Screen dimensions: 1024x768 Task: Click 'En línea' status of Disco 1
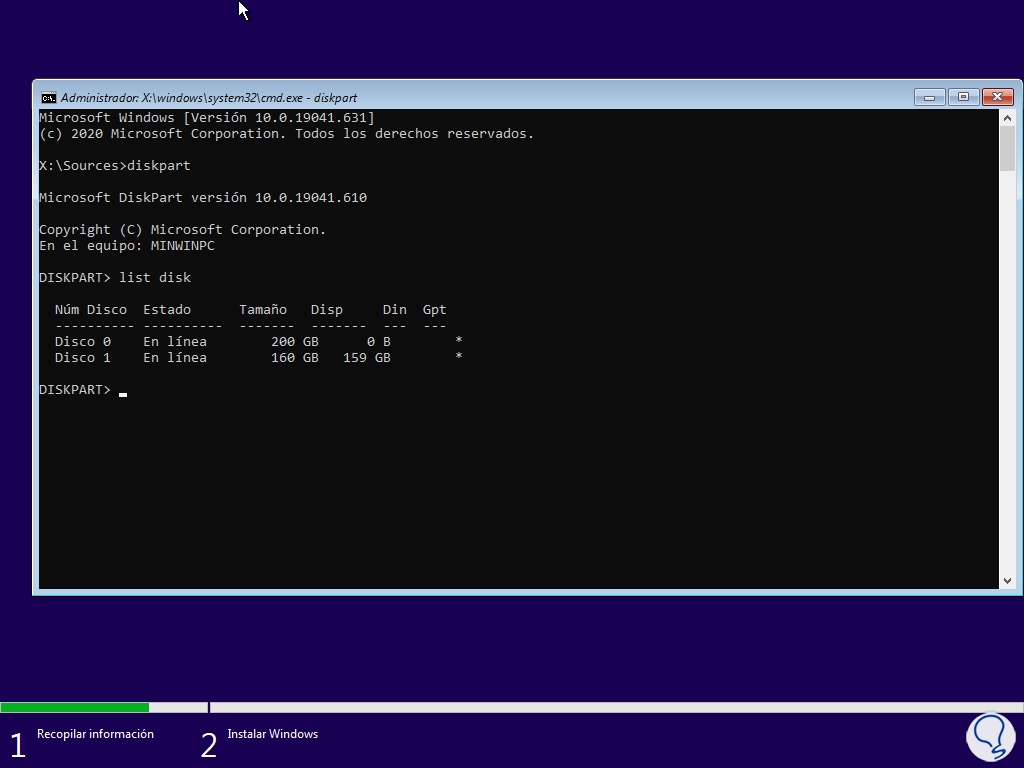(x=175, y=358)
